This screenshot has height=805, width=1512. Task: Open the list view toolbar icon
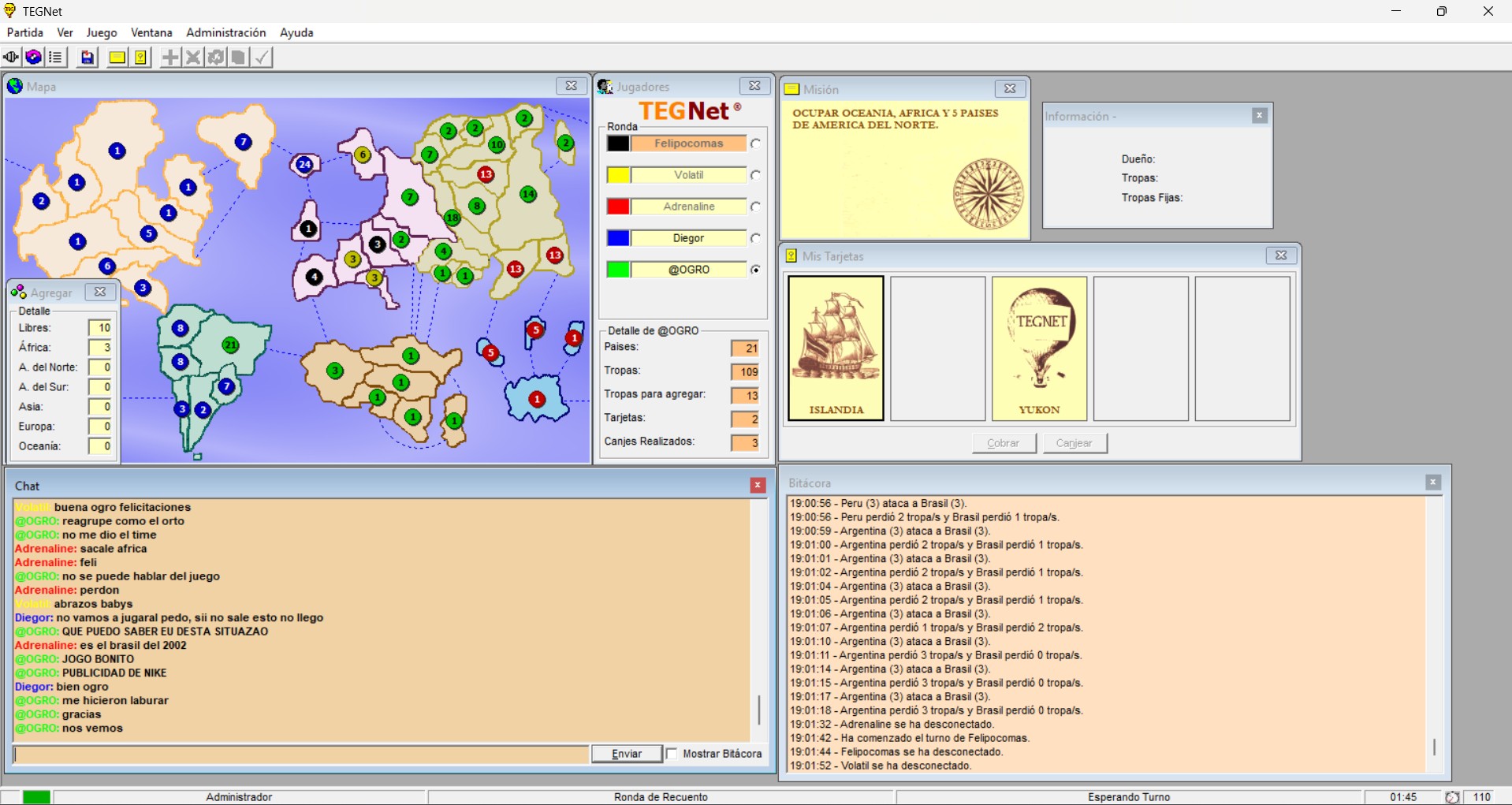click(x=55, y=58)
